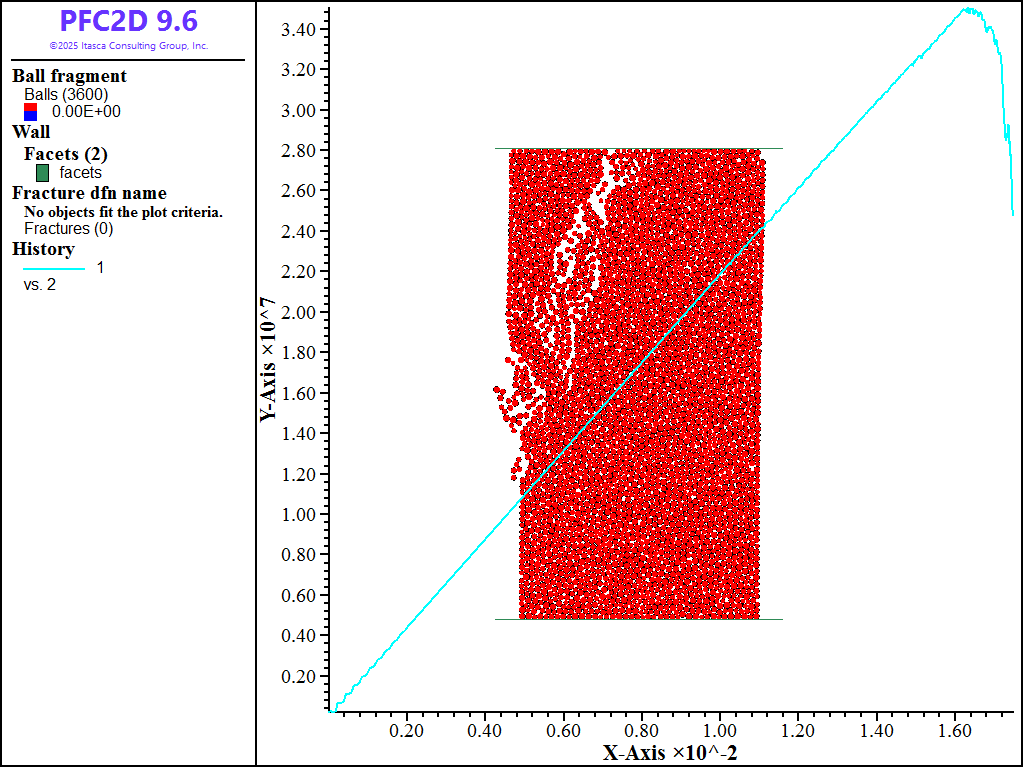1024x768 pixels.
Task: Click the 3.40 tick on the Y axis
Action: coord(301,29)
